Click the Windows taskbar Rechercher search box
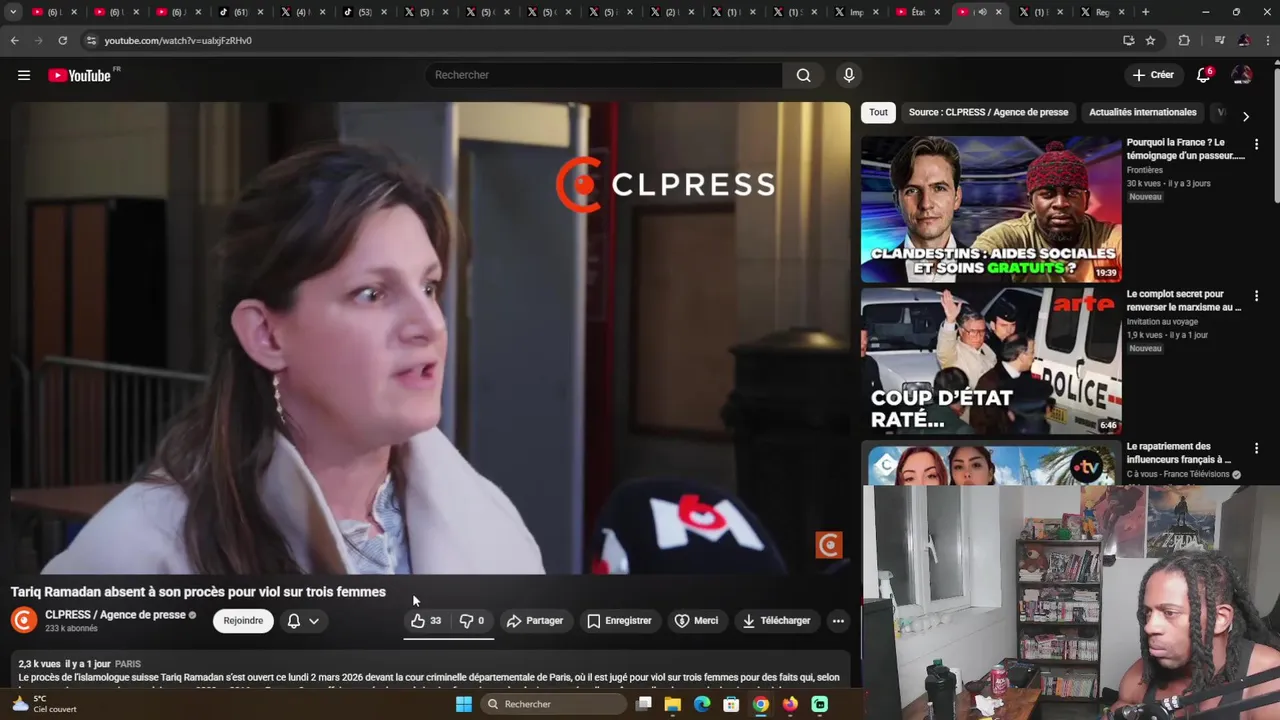Image resolution: width=1280 pixels, height=720 pixels. coord(554,704)
